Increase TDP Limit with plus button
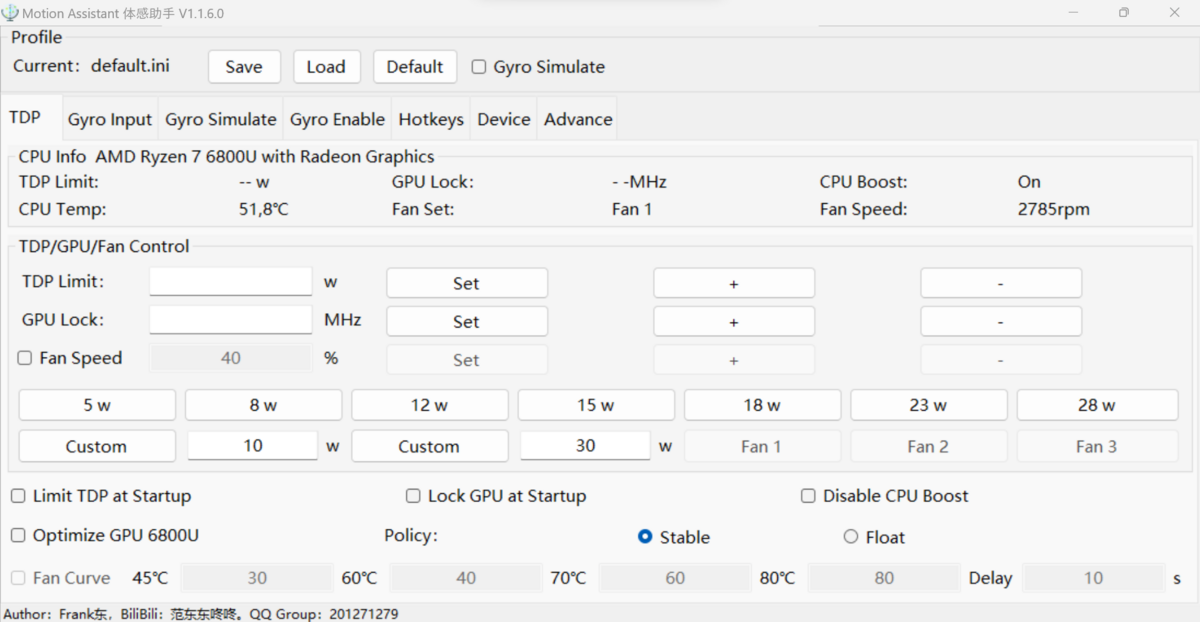This screenshot has width=1200, height=622. point(734,283)
